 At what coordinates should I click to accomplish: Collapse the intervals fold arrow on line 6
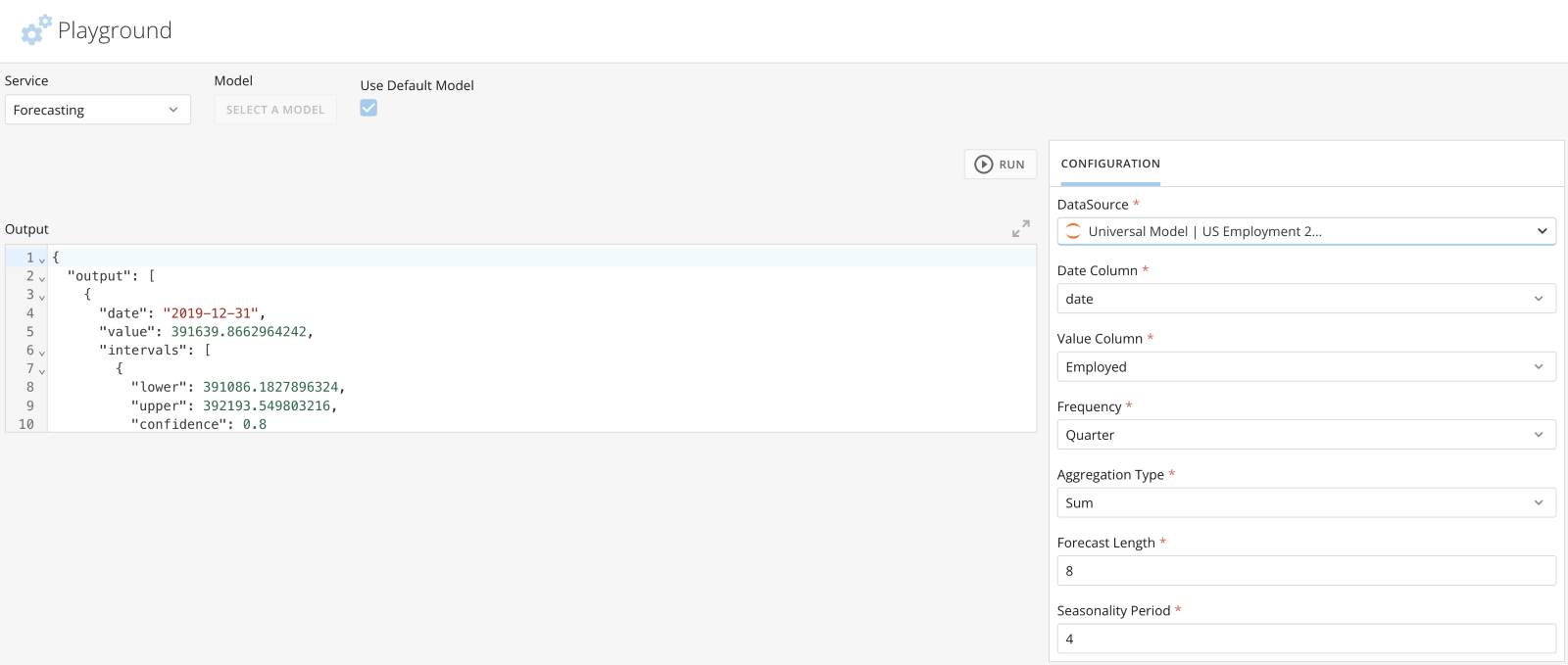pos(42,352)
